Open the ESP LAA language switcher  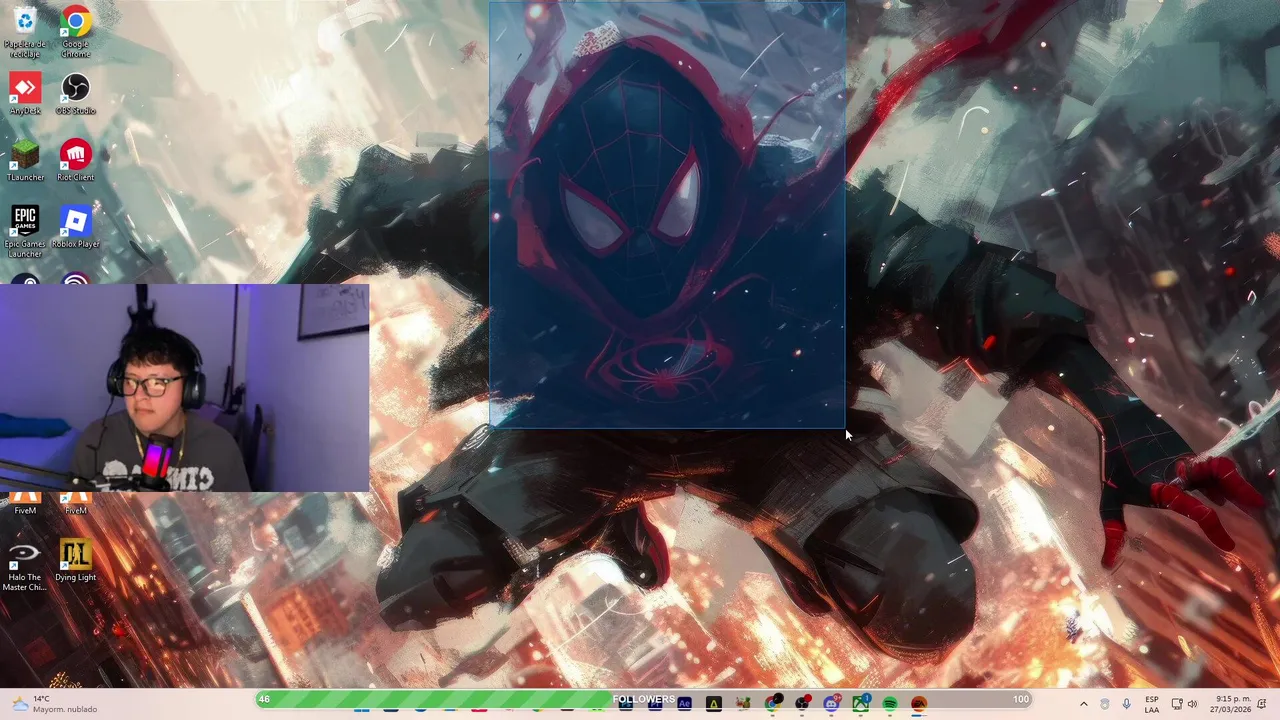tap(1152, 704)
